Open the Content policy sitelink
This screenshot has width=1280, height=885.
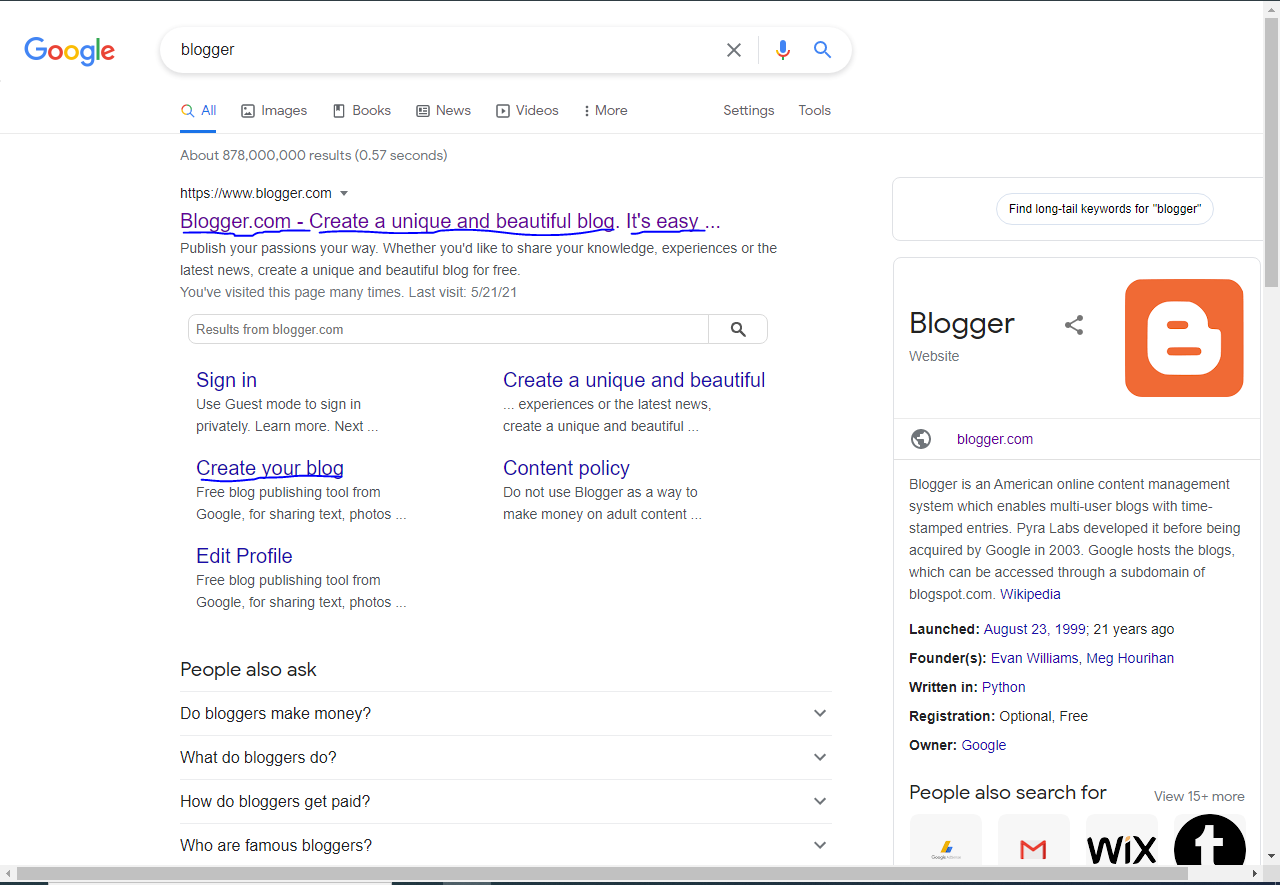tap(566, 468)
